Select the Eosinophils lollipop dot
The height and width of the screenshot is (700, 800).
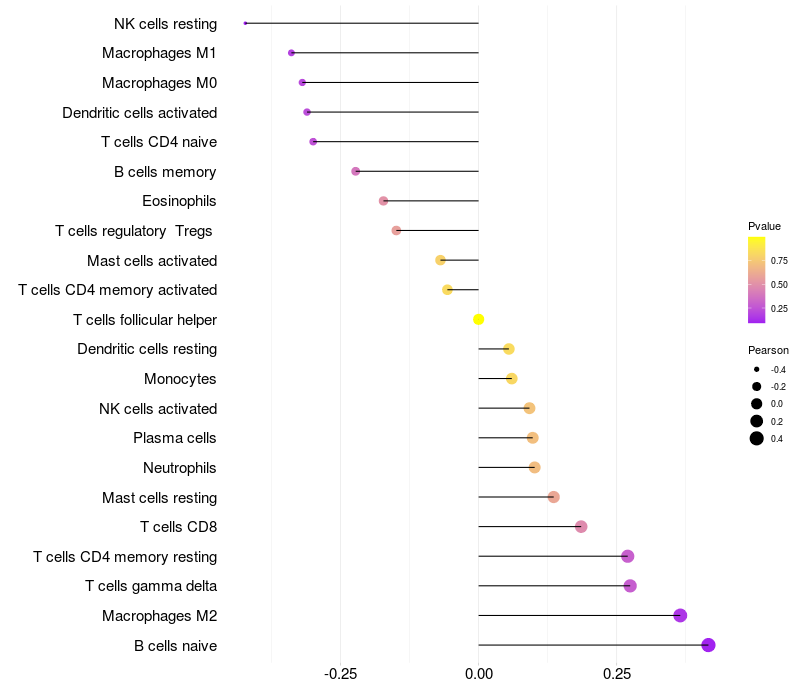[383, 201]
